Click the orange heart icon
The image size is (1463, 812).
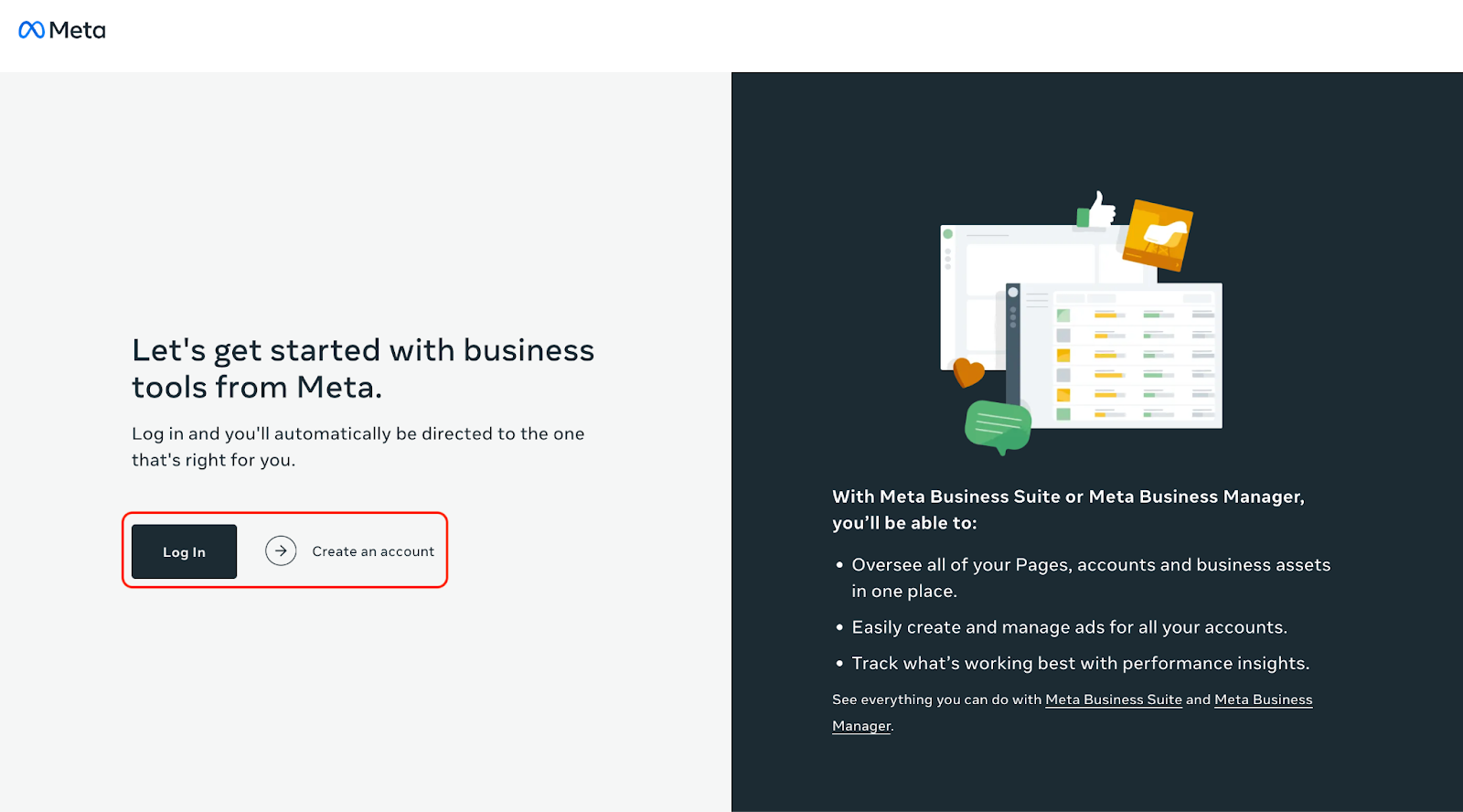pos(968,372)
